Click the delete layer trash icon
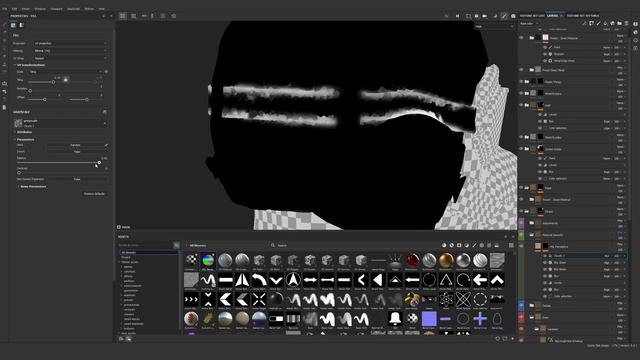 (627, 24)
